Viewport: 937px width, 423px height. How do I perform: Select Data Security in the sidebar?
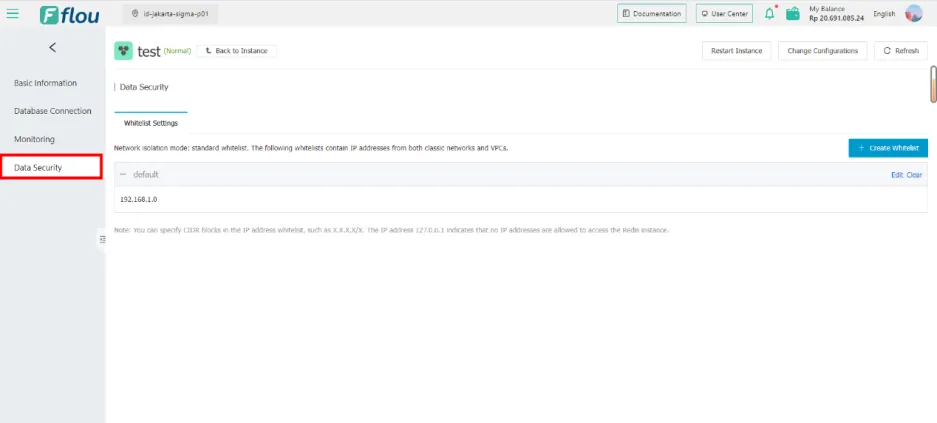click(x=51, y=167)
